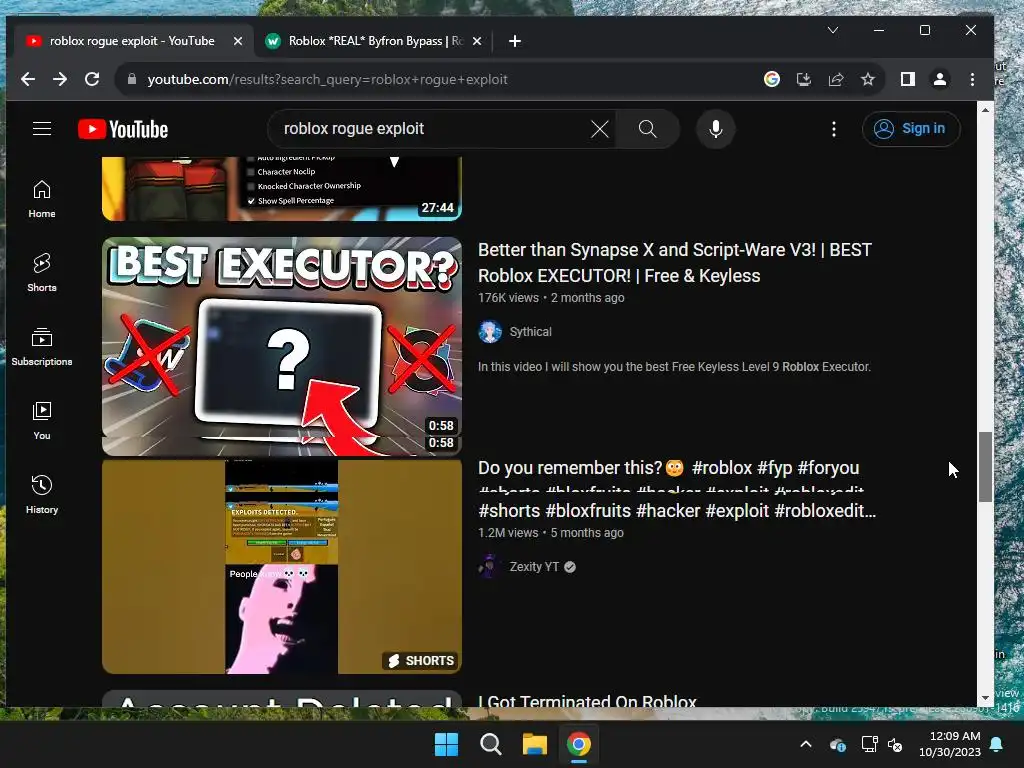
Task: Open 'Do you remember this?' video title
Action: tap(677, 488)
